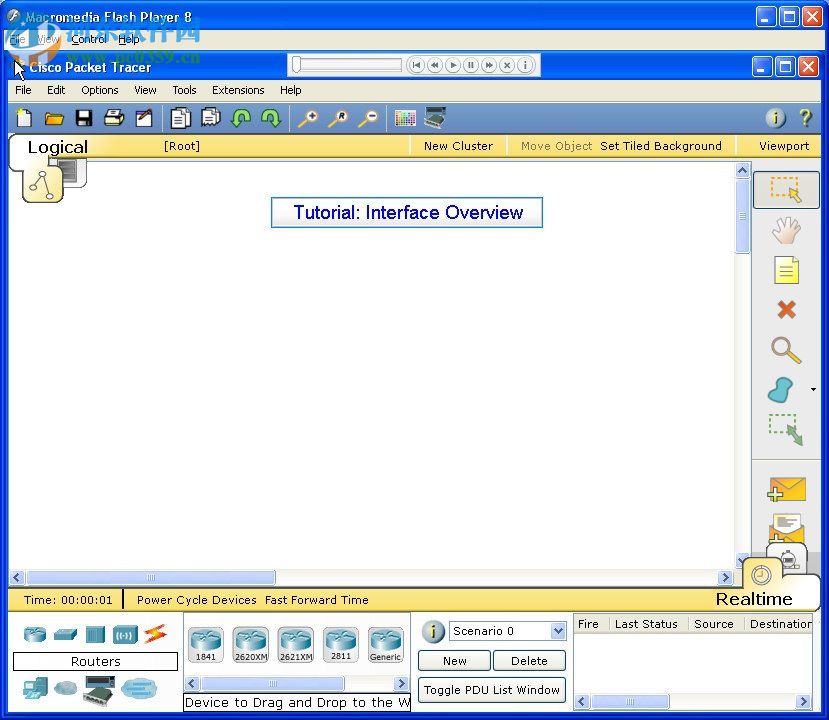Click the Undo green arrow icon
This screenshot has width=829, height=720.
pos(241,117)
